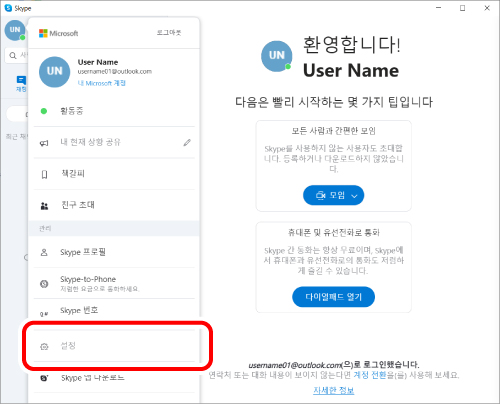Click the people icon beside 친구 초대

44,206
